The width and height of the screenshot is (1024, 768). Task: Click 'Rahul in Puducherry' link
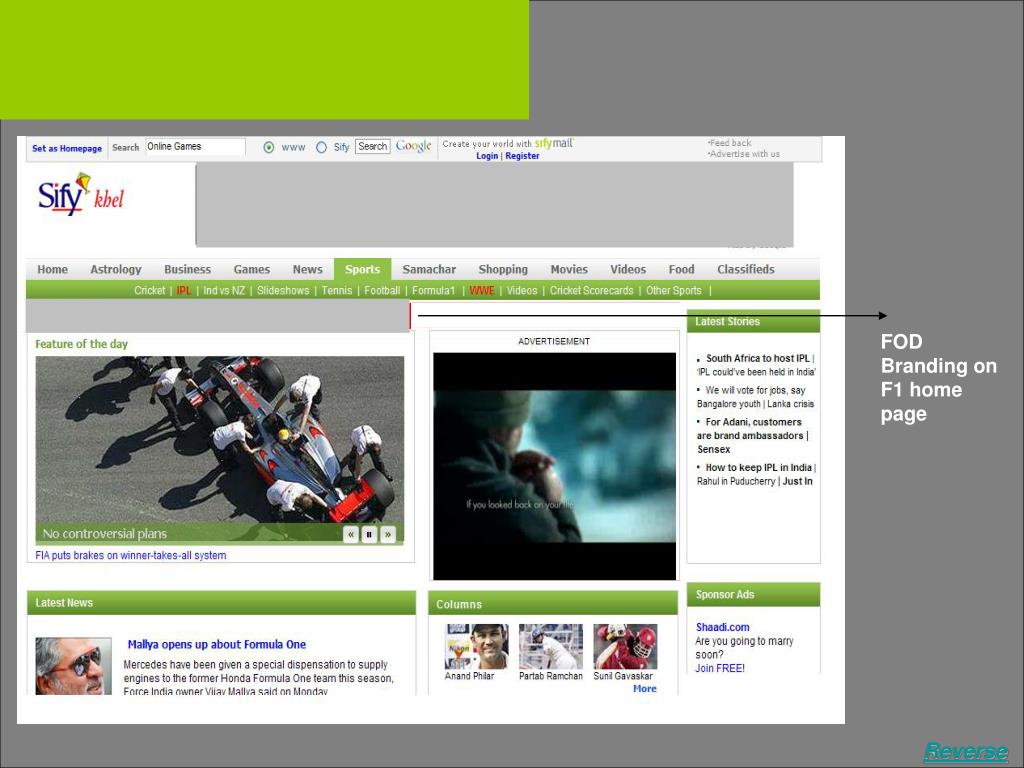736,481
